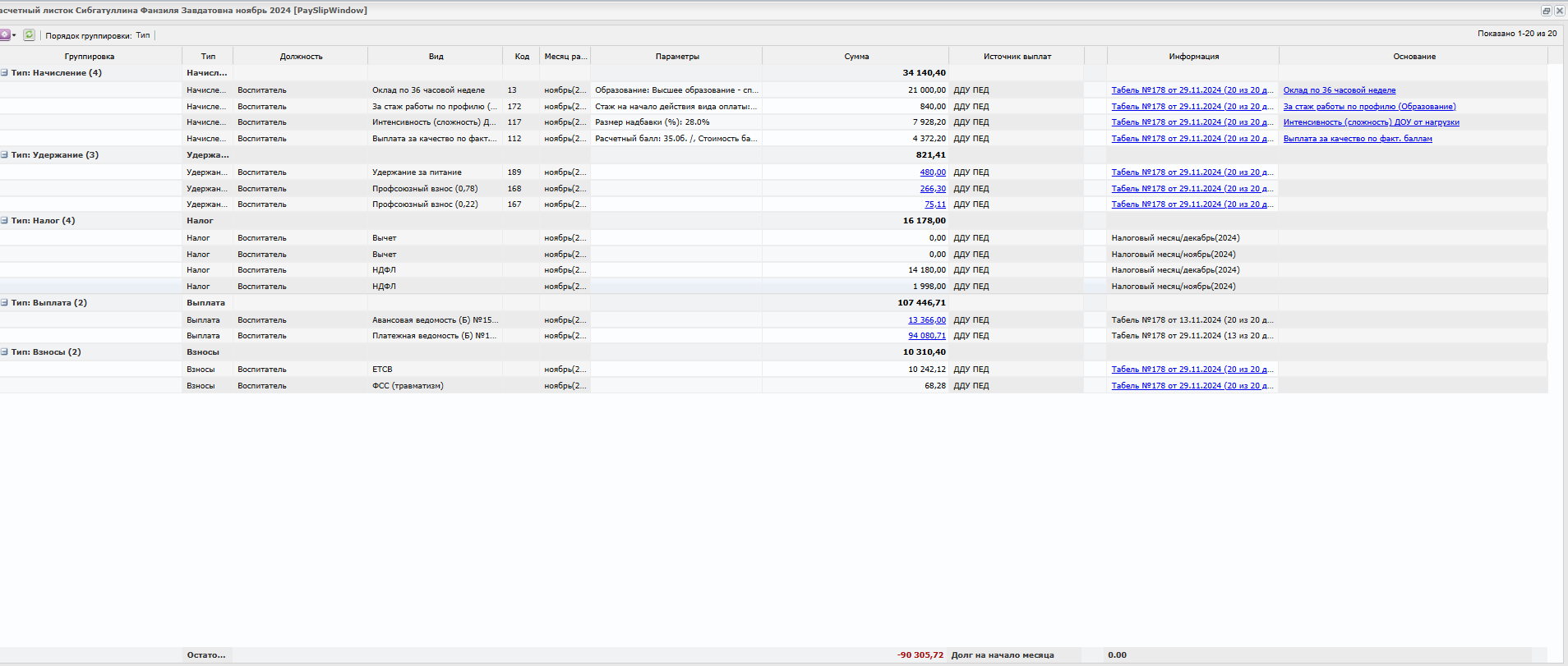Screen dimensions: 1568x666
Task: Open the 480,00 deduction amount link
Action: (x=933, y=172)
